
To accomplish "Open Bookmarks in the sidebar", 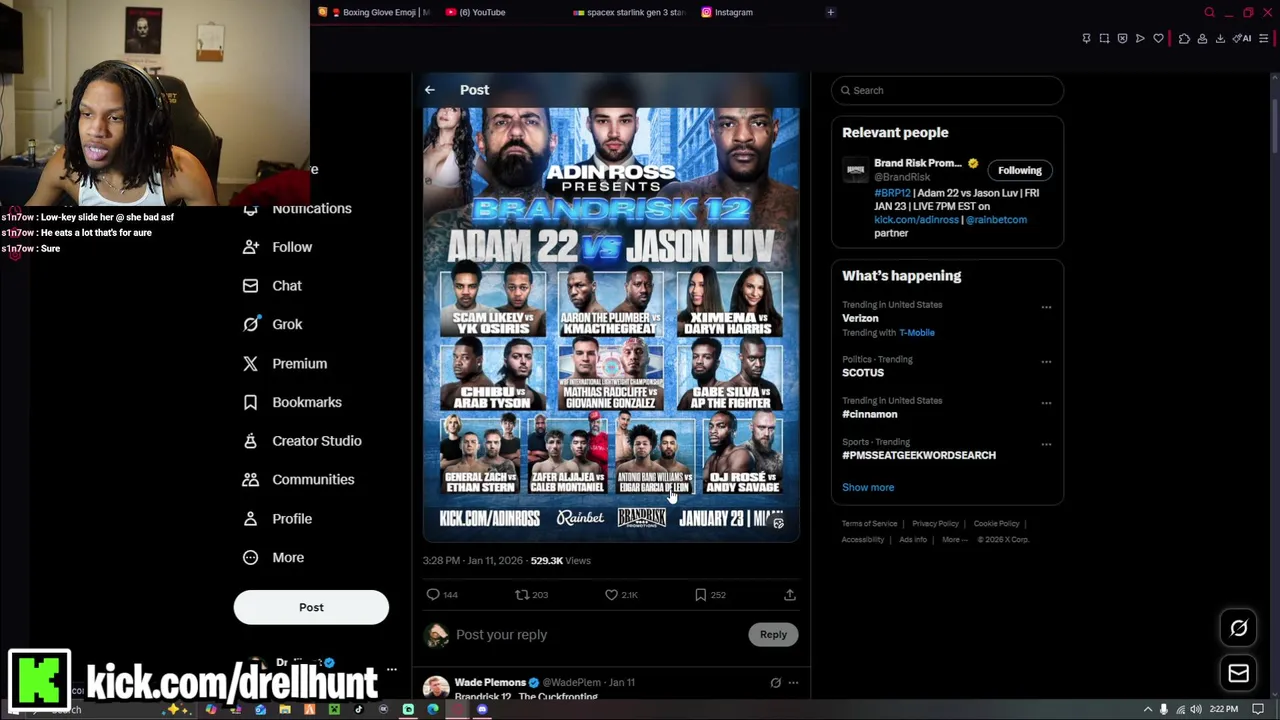I will click(x=293, y=402).
